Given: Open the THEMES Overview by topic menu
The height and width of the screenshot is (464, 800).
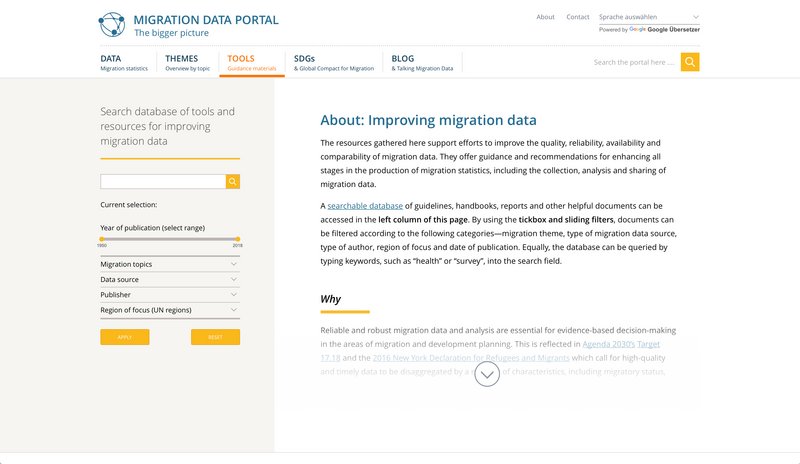Looking at the screenshot, I should point(187,63).
